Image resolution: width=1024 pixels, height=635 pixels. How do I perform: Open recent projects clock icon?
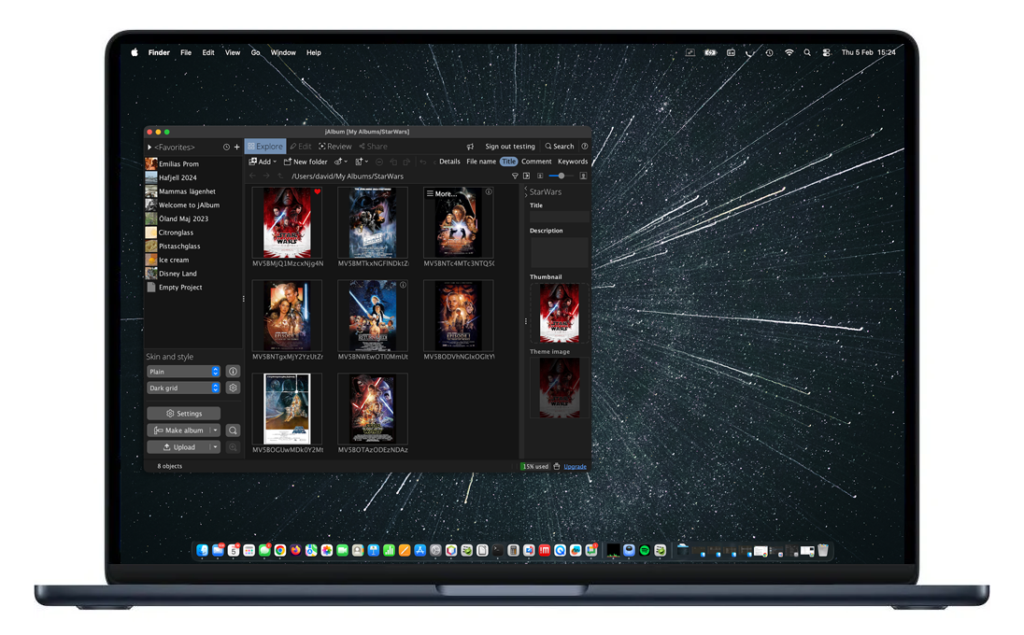pos(226,147)
